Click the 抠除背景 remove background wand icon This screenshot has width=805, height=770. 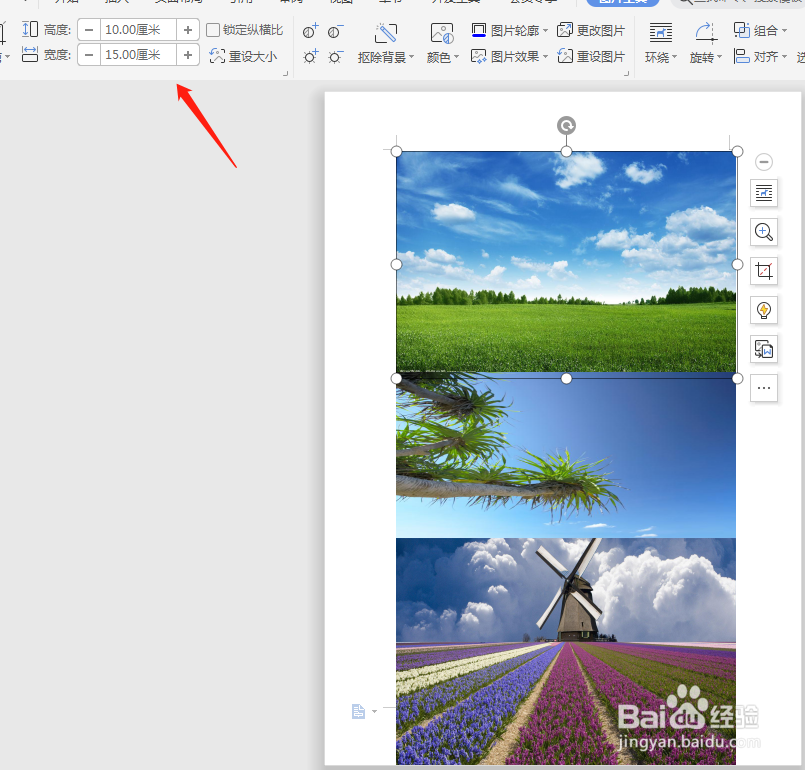pos(386,33)
